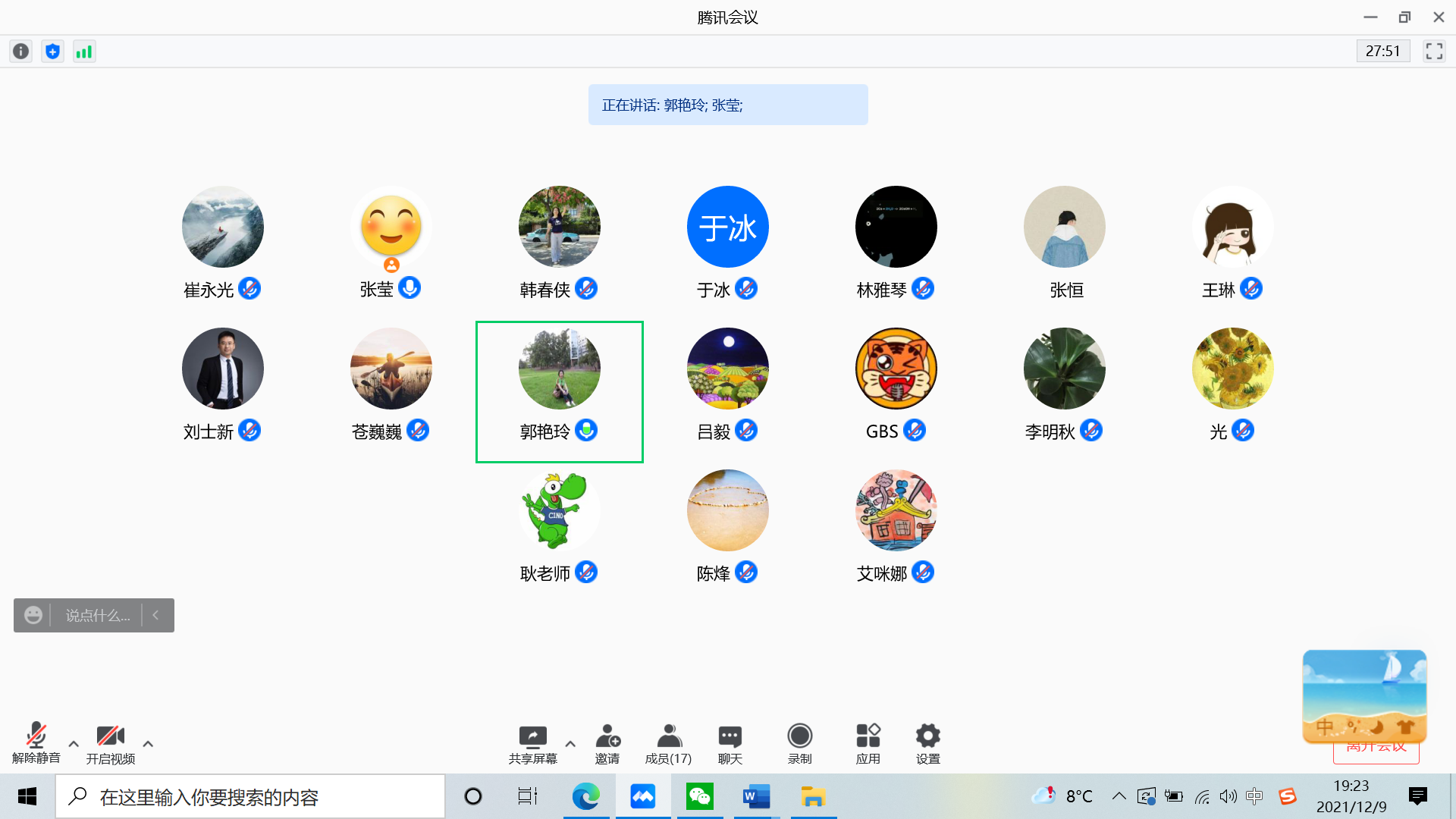Click GBS muted mic icon
1456x819 pixels.
[915, 430]
